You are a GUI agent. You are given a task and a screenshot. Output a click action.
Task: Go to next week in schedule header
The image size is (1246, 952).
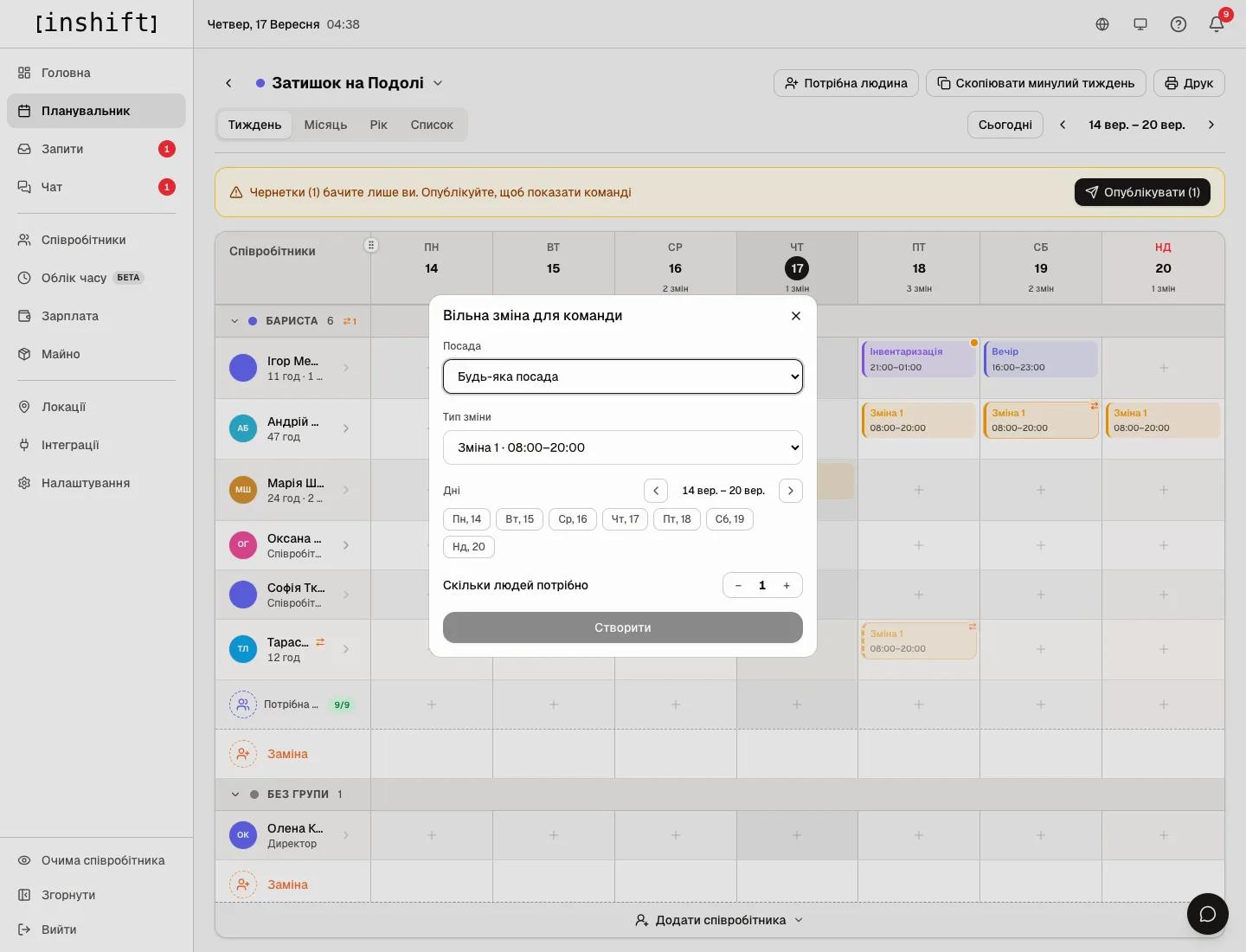coord(1211,125)
